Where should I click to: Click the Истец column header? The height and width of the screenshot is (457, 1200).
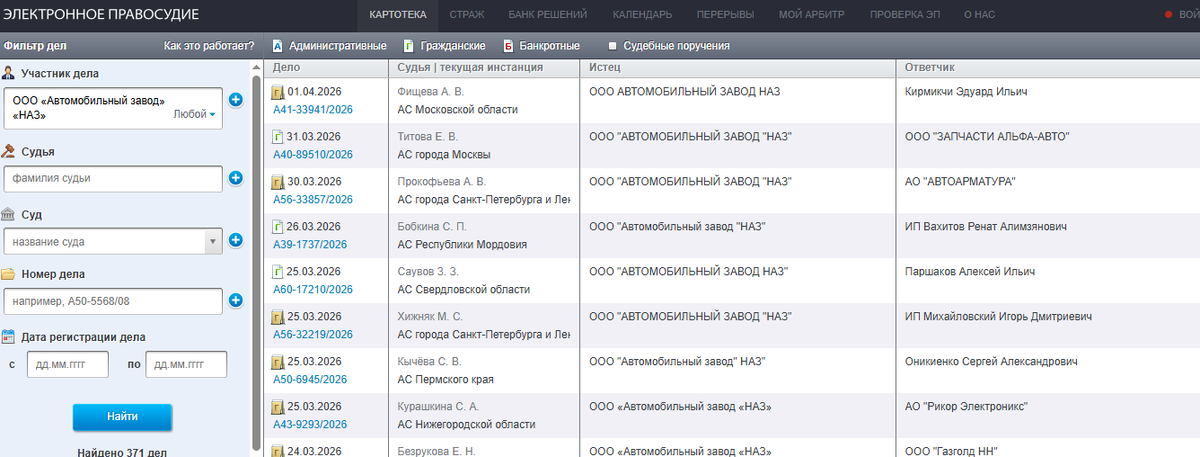[x=605, y=68]
